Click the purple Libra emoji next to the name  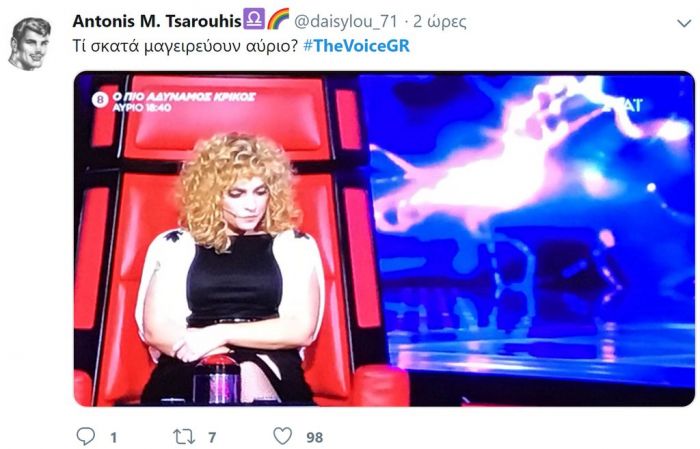[x=254, y=20]
